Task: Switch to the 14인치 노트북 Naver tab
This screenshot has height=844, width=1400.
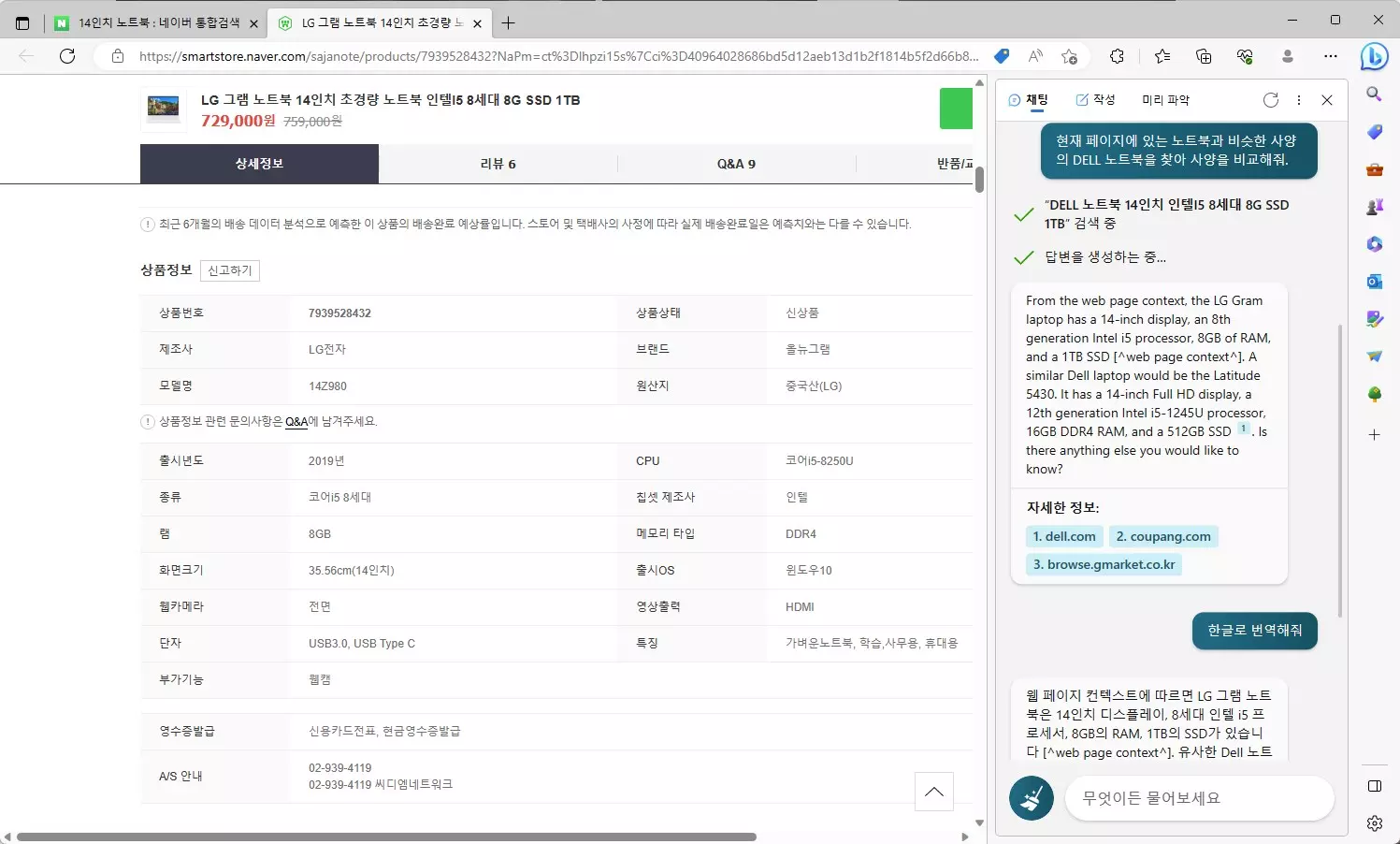Action: pyautogui.click(x=158, y=22)
